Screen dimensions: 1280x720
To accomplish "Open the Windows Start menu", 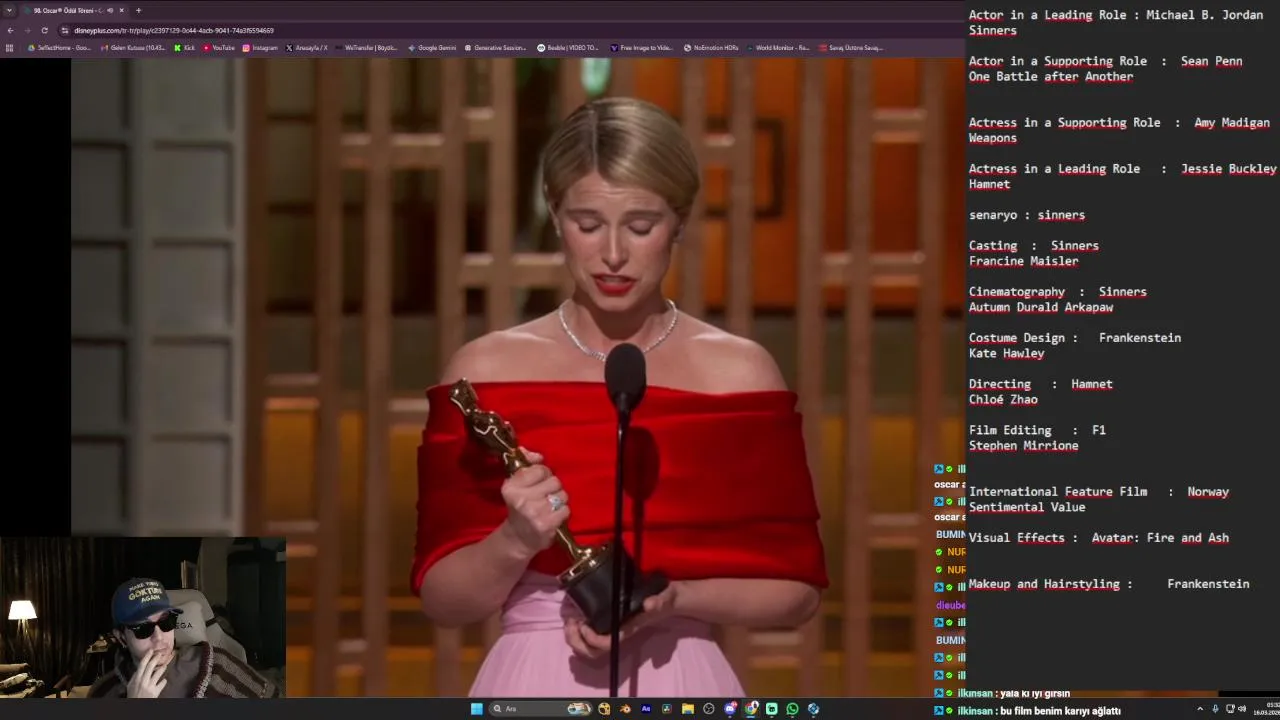I will [x=477, y=709].
